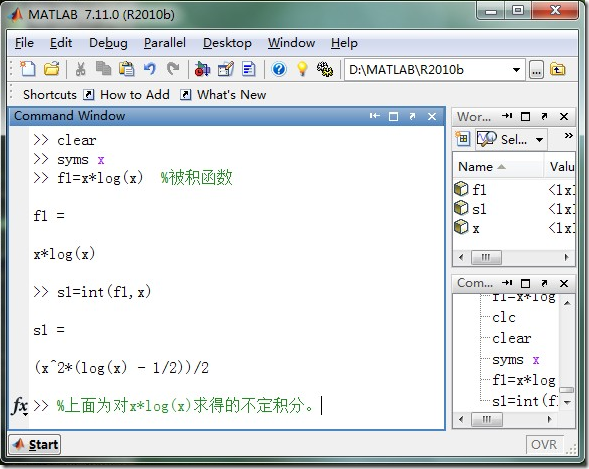Open What's New shortcut
Viewport: 589px width, 469px height.
(224, 95)
